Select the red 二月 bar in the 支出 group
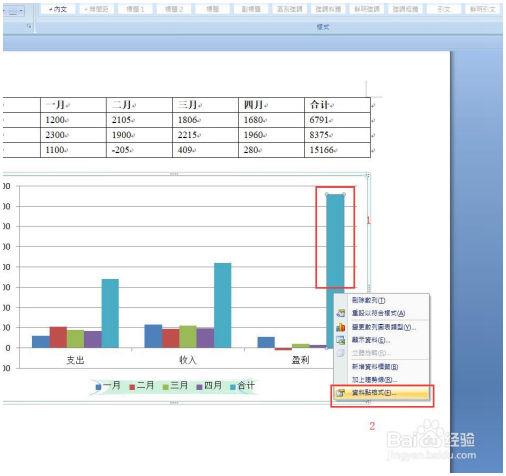This screenshot has width=506, height=476. [x=58, y=337]
